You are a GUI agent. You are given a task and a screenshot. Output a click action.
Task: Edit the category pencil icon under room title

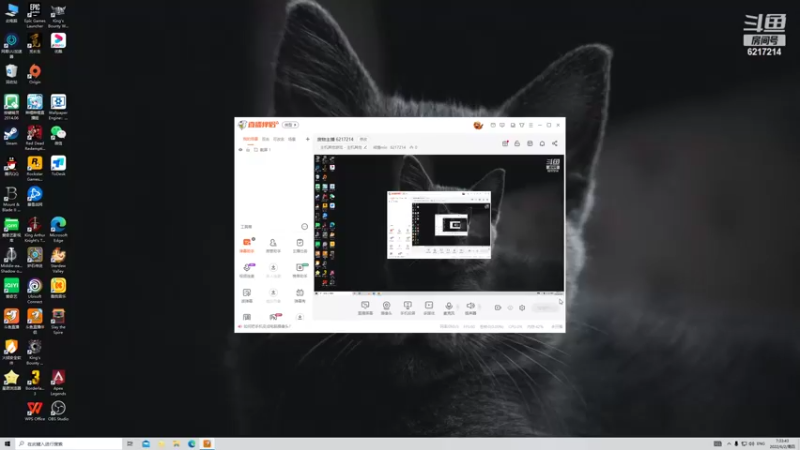click(365, 147)
